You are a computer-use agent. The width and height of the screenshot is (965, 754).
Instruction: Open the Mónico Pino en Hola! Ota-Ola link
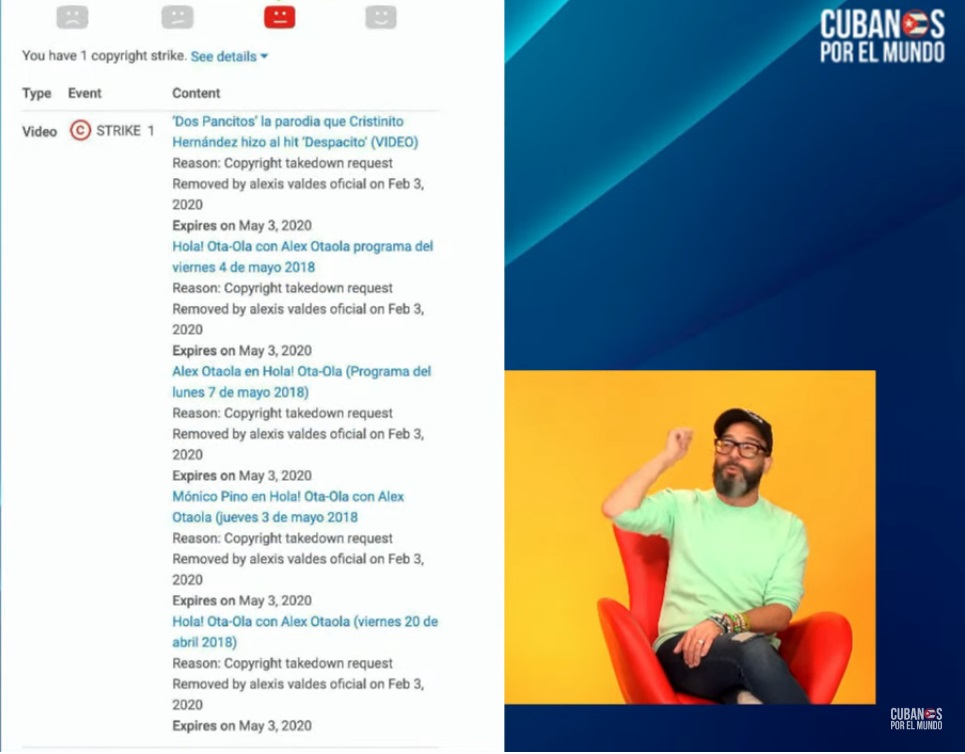[x=288, y=506]
